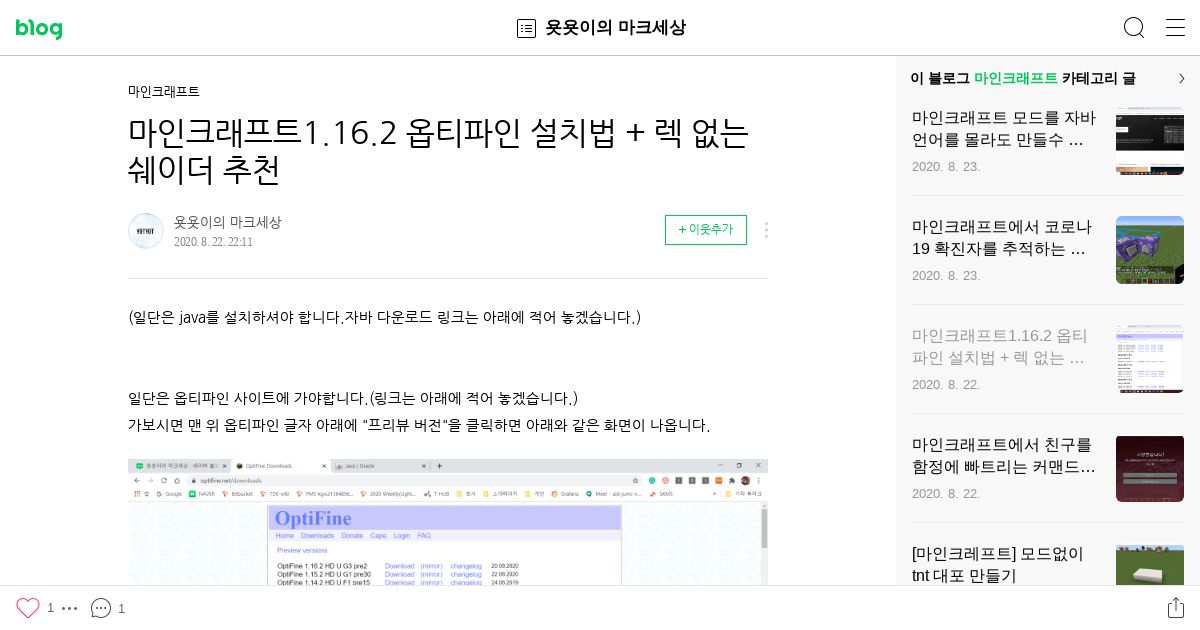The height and width of the screenshot is (630, 1200).
Task: Open the post's three-dot options menu
Action: [766, 230]
